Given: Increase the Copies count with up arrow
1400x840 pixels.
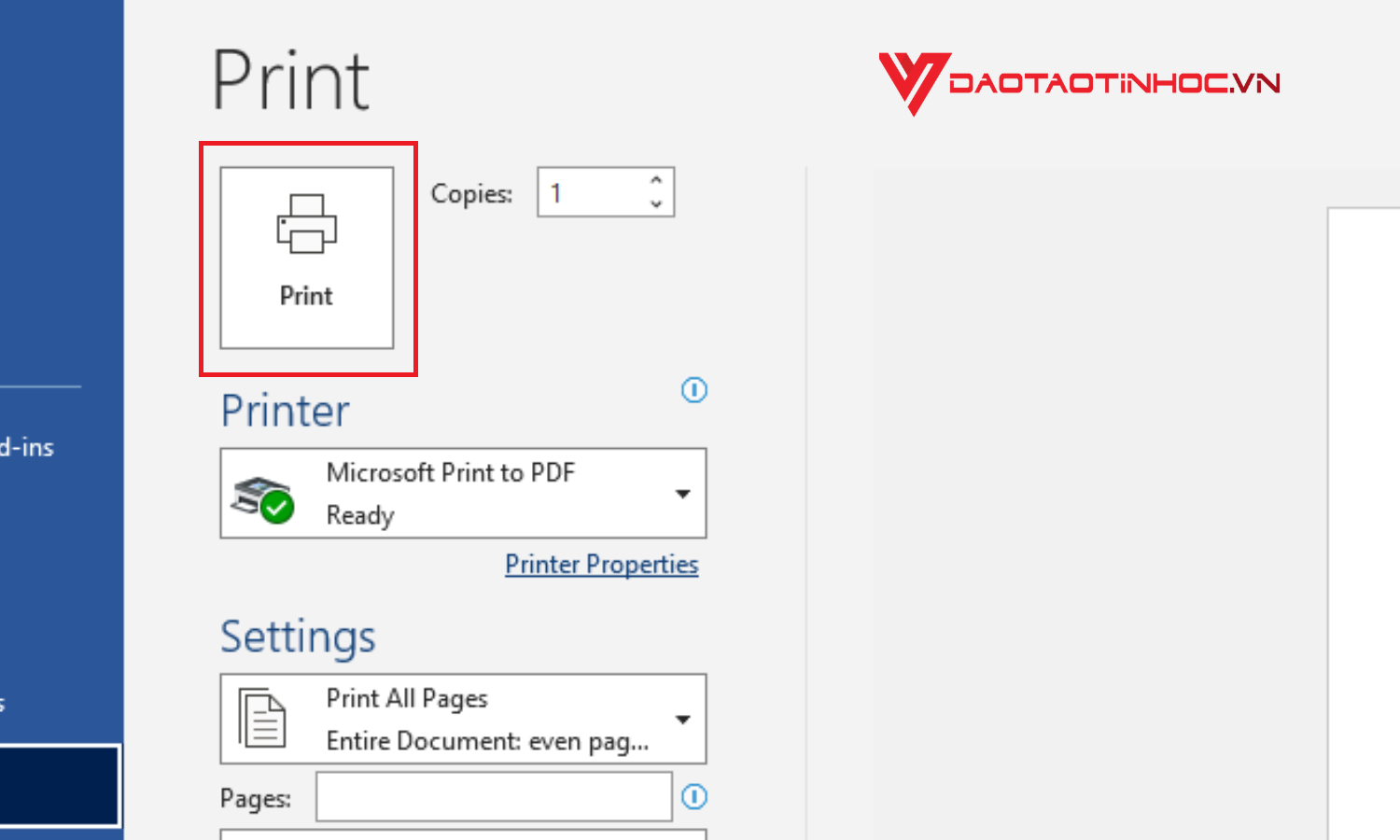Looking at the screenshot, I should [x=656, y=180].
